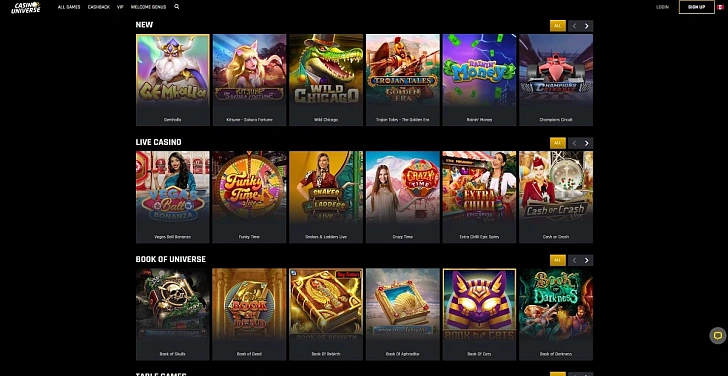Click the Login link
Viewport: 728px width, 376px height.
pos(663,7)
